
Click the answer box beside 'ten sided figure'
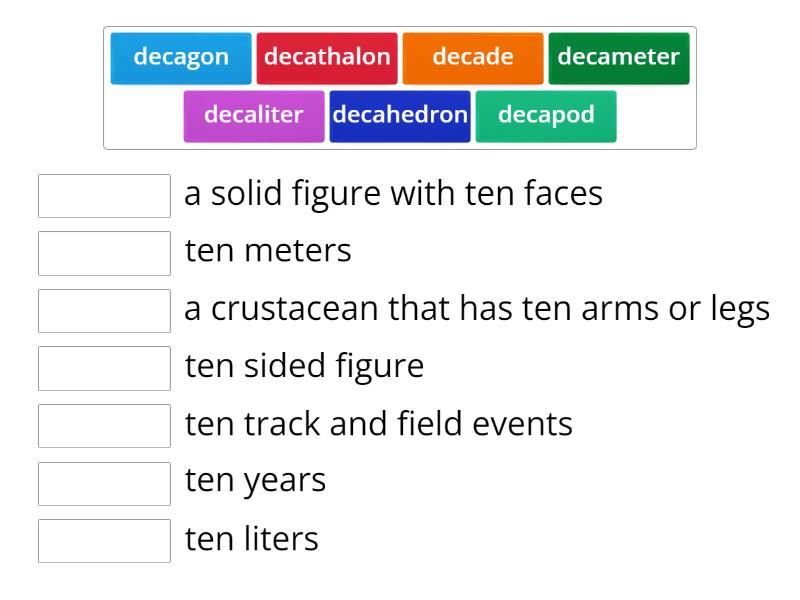[104, 369]
